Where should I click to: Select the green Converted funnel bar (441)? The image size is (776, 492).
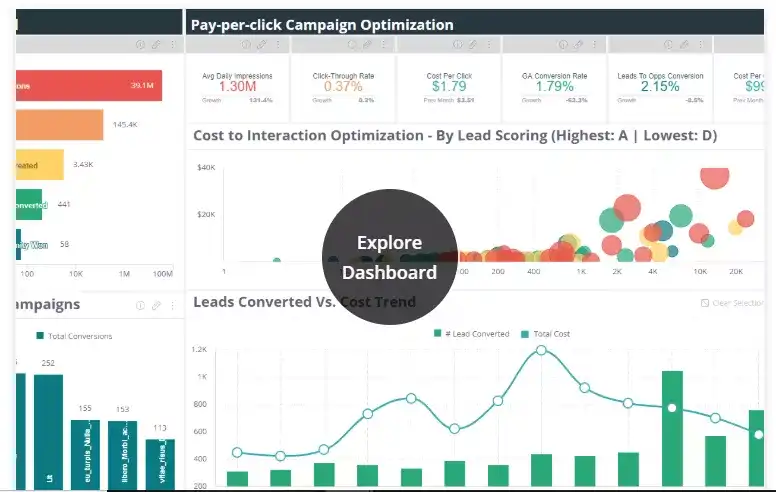(x=29, y=204)
